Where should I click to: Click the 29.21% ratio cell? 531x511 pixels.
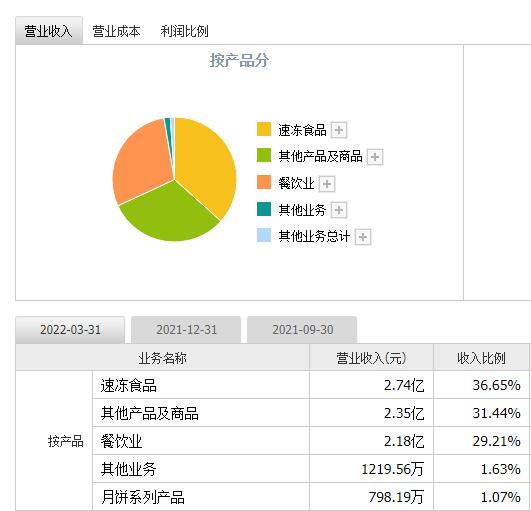click(482, 441)
